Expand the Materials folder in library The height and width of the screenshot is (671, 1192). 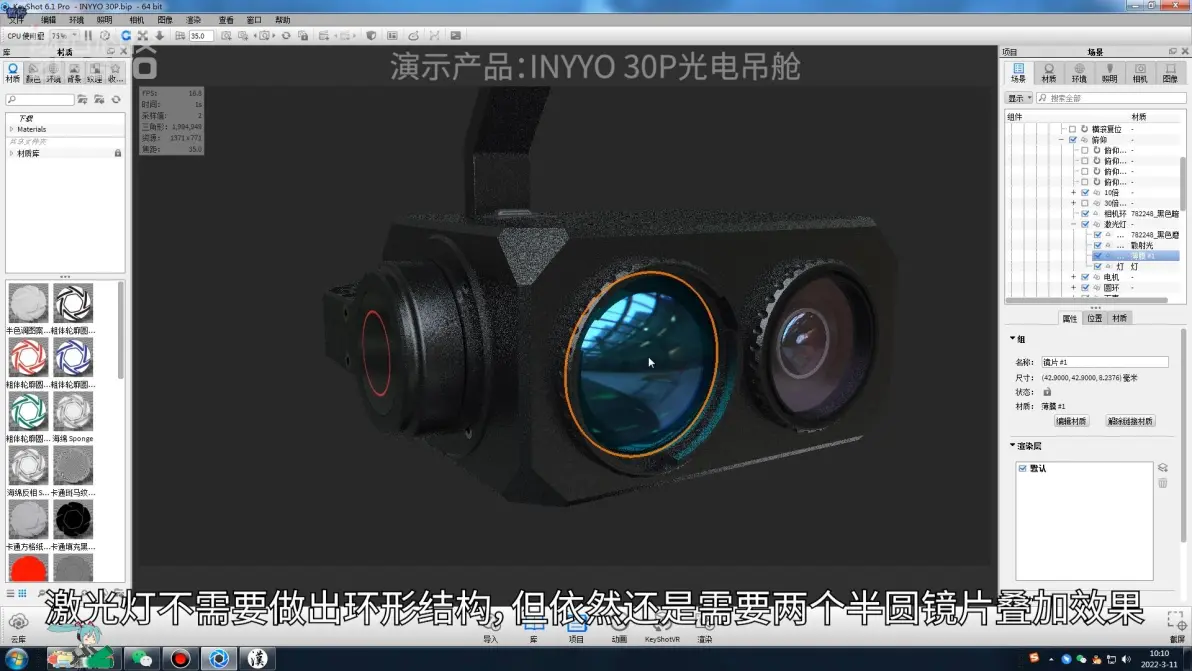pyautogui.click(x=11, y=129)
